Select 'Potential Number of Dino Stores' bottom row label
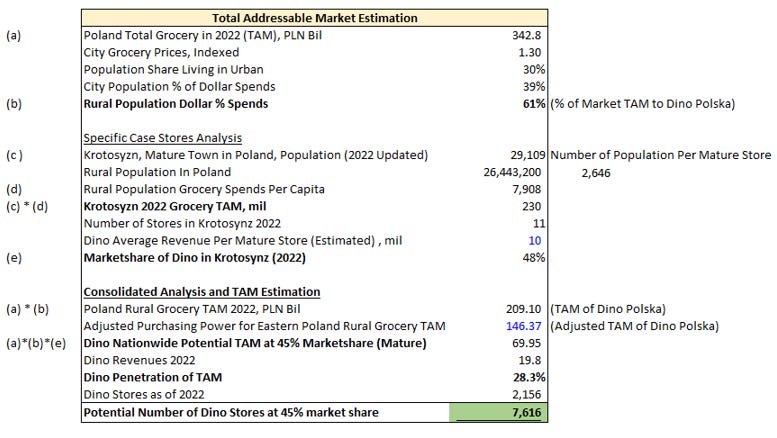Image resolution: width=777 pixels, height=438 pixels. (x=231, y=412)
